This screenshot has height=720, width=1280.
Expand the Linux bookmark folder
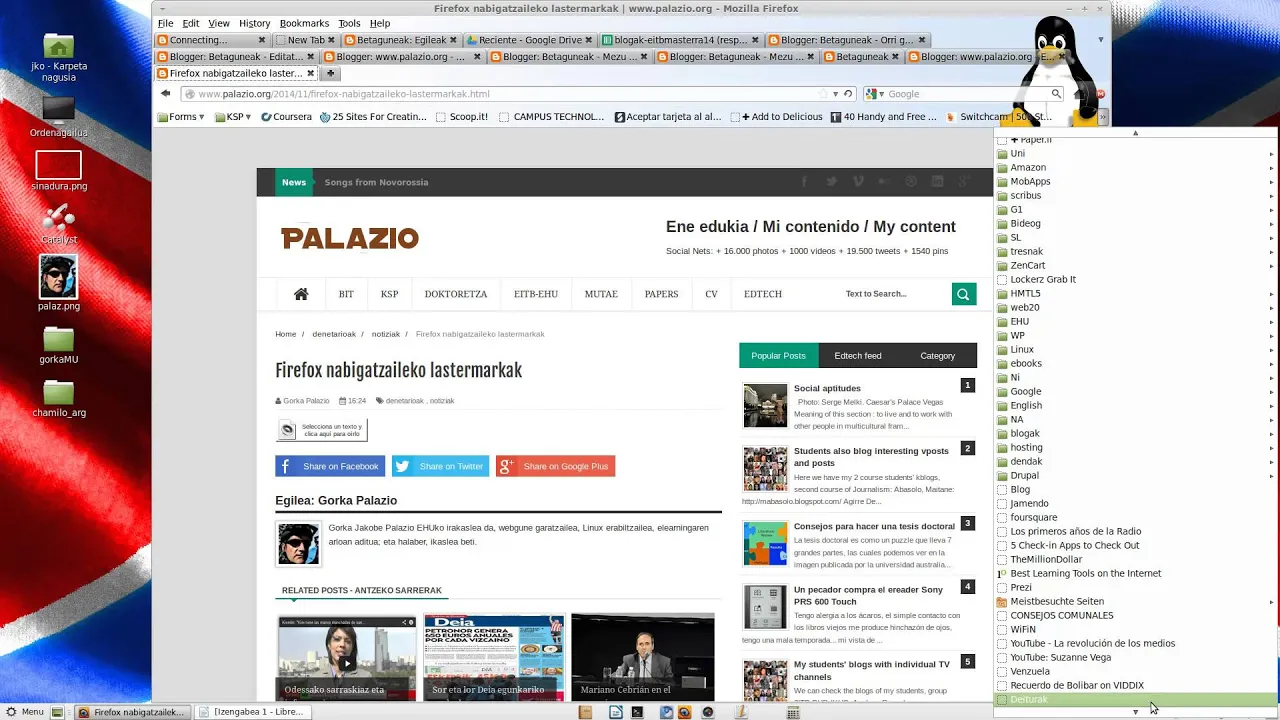(1134, 350)
